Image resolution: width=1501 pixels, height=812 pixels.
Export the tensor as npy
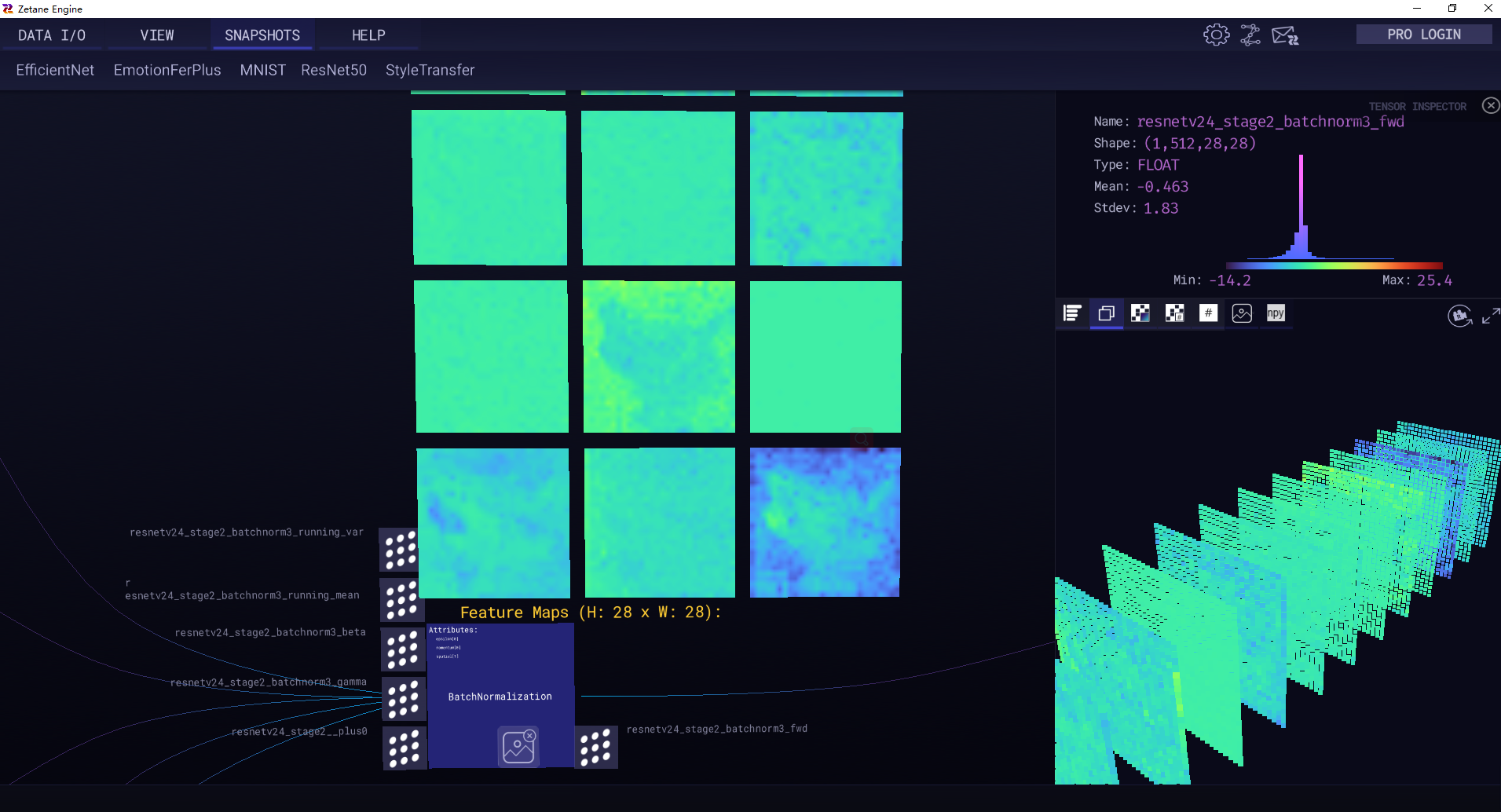tap(1275, 313)
